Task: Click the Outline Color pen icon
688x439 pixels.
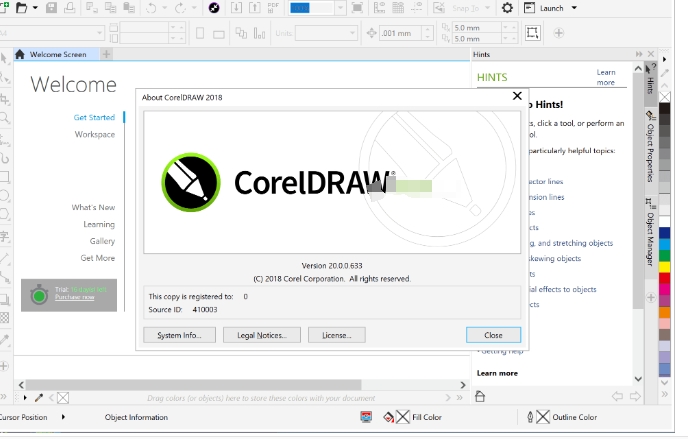Action: click(x=530, y=417)
